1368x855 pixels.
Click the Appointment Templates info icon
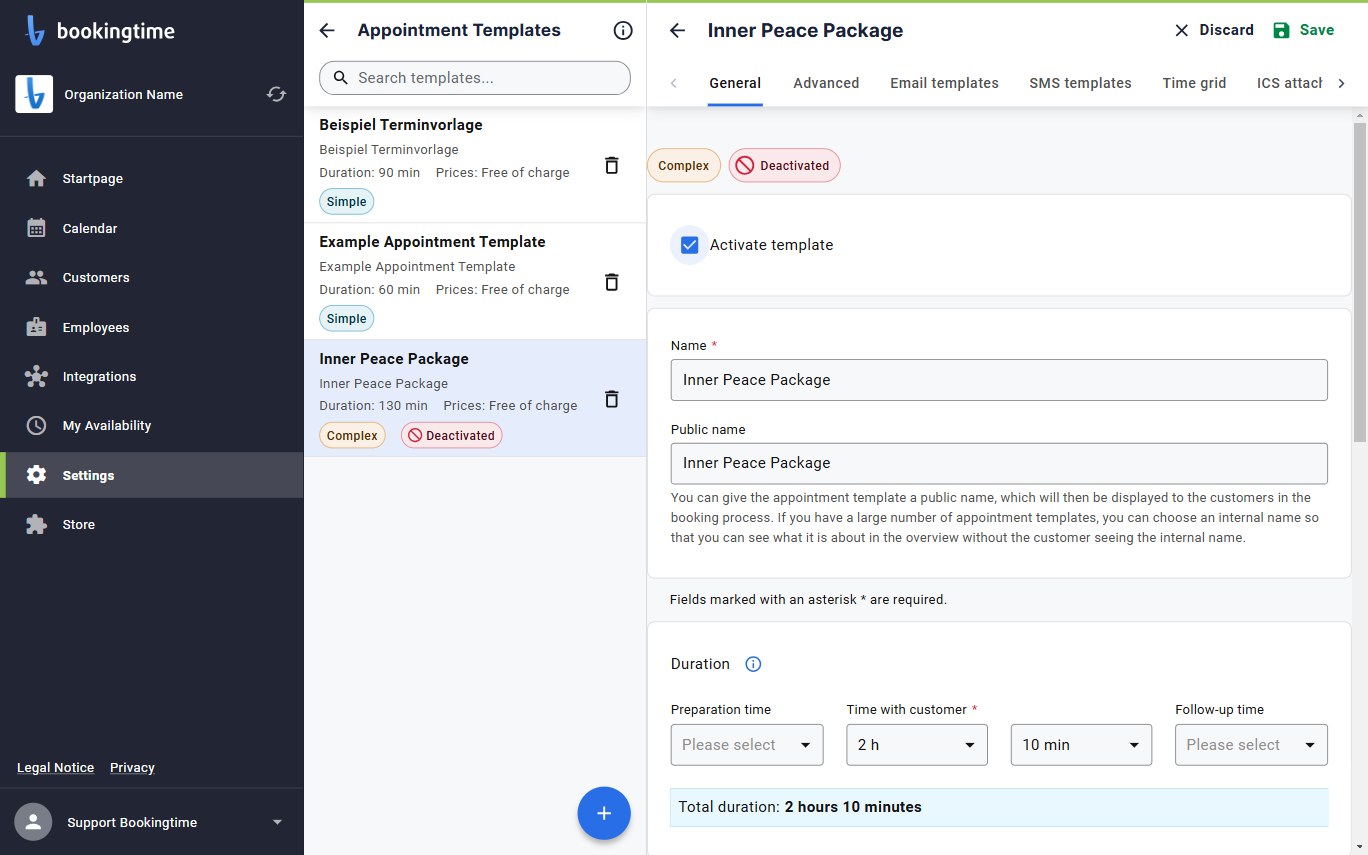point(623,30)
